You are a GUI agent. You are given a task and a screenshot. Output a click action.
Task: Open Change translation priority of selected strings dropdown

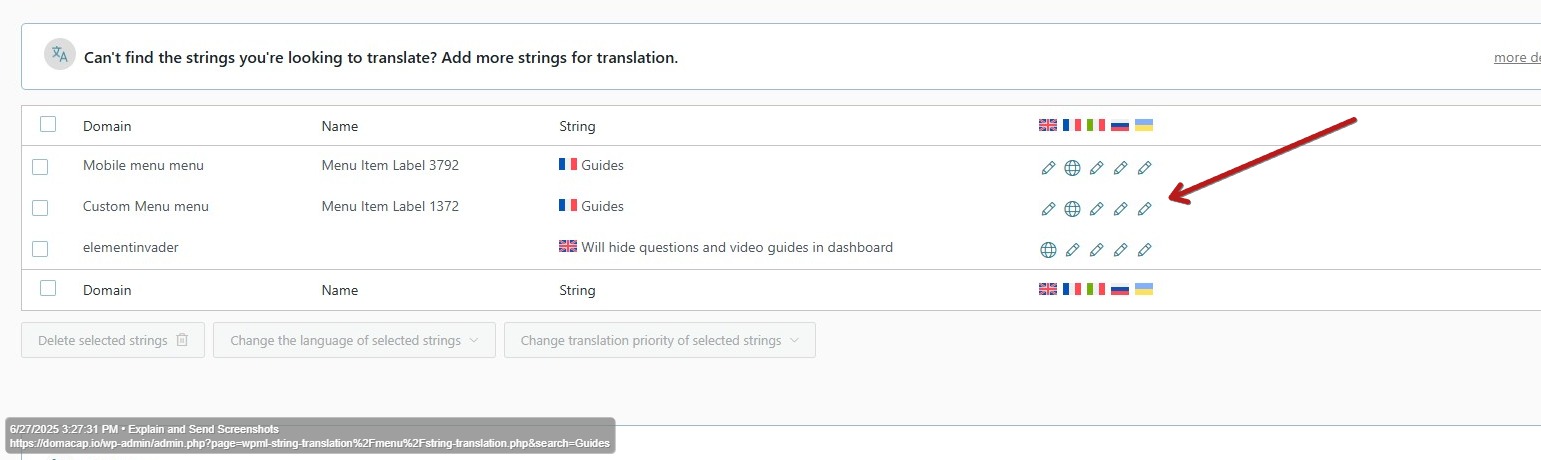(660, 340)
